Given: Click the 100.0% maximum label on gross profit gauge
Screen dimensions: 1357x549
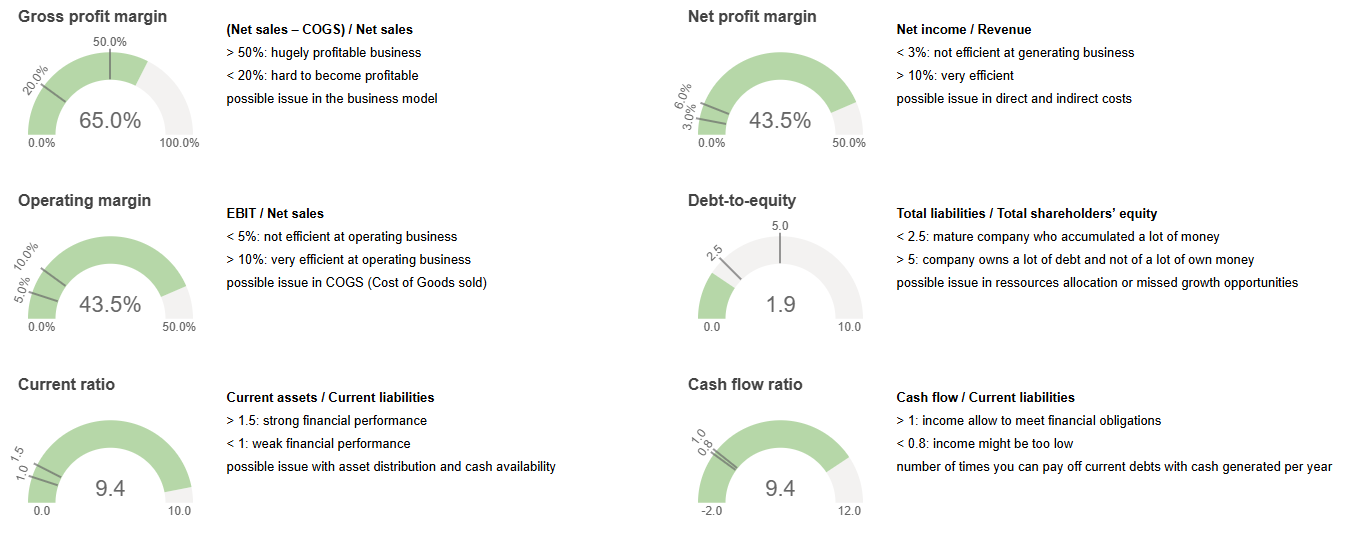Looking at the screenshot, I should tap(179, 143).
